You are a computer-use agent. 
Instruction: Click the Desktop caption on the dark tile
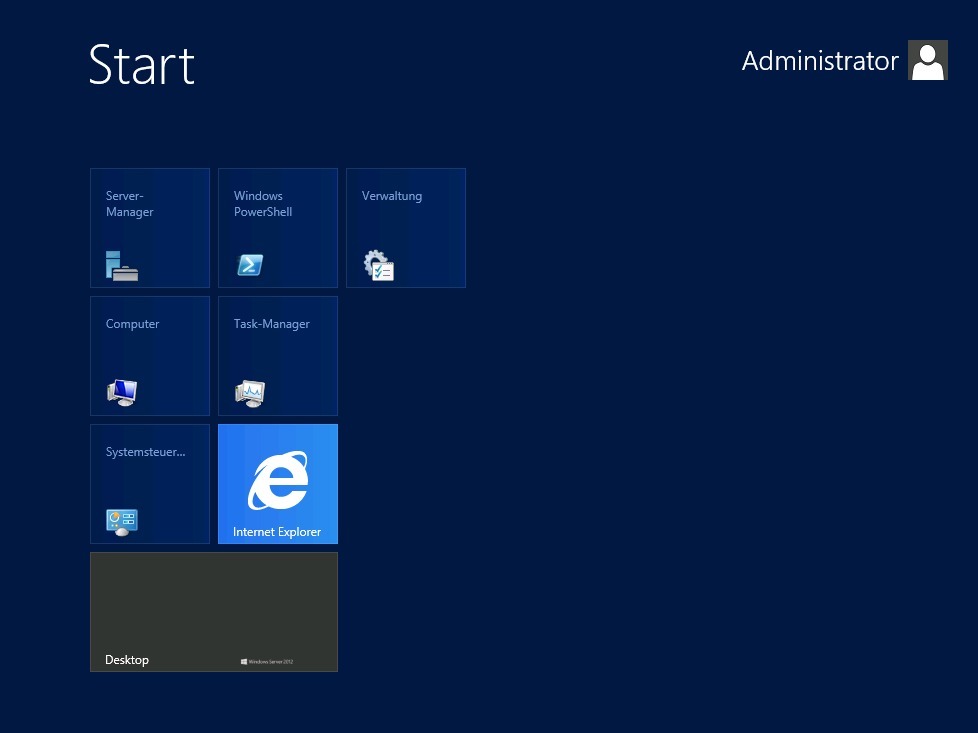point(127,660)
